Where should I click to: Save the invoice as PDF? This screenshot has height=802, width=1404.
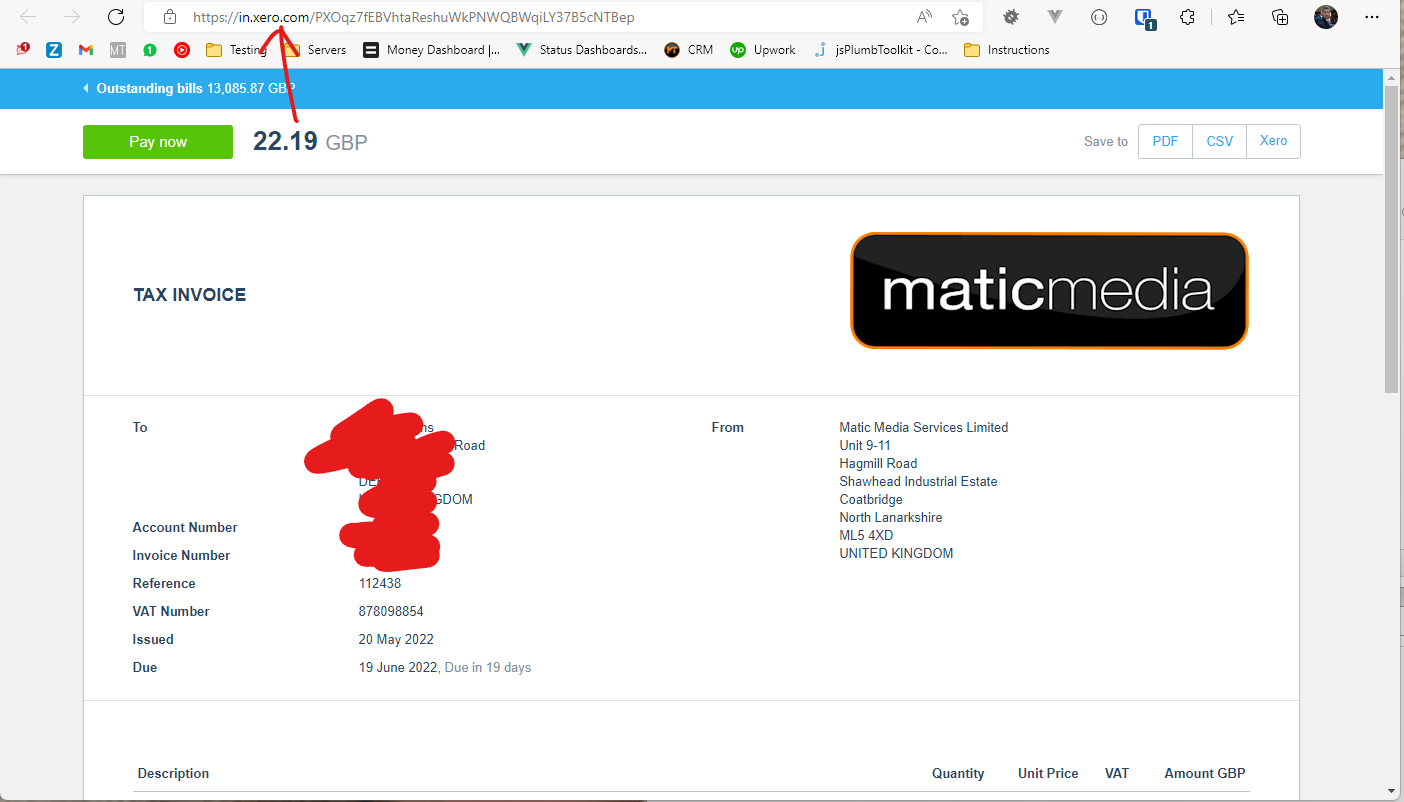[1165, 141]
